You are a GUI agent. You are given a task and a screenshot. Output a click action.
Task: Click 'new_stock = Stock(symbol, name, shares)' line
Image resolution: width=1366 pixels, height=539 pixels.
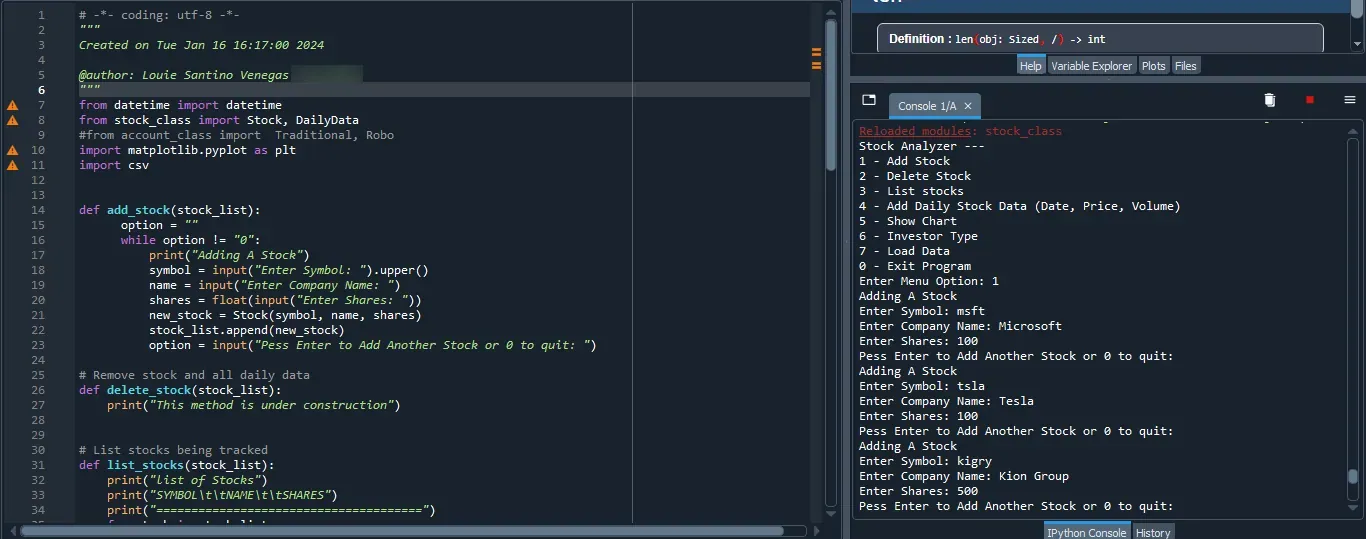(285, 315)
